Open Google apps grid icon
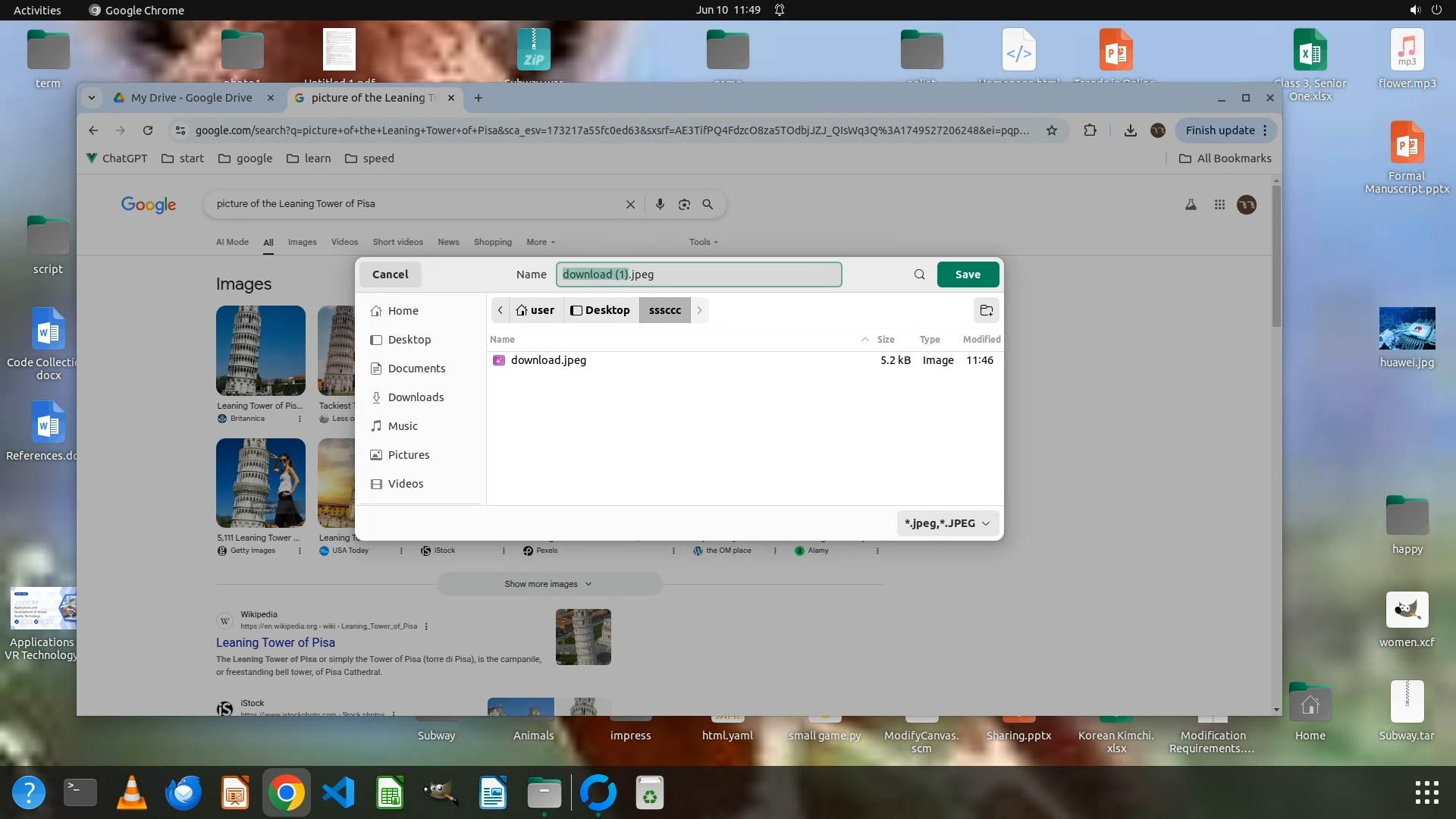 pos(1219,204)
